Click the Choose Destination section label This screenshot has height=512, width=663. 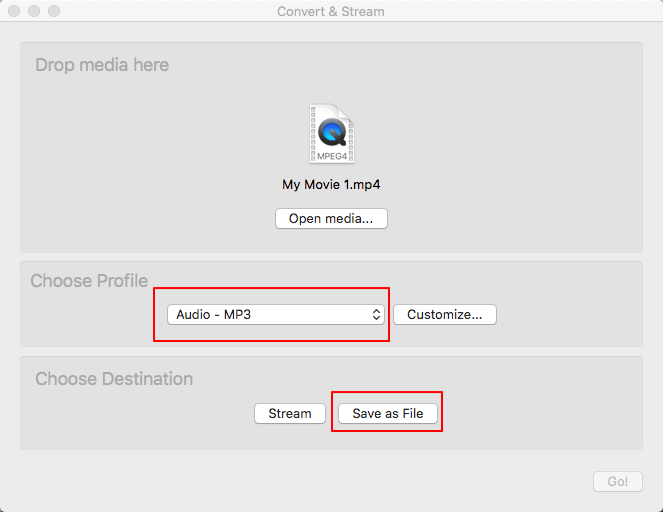[114, 379]
